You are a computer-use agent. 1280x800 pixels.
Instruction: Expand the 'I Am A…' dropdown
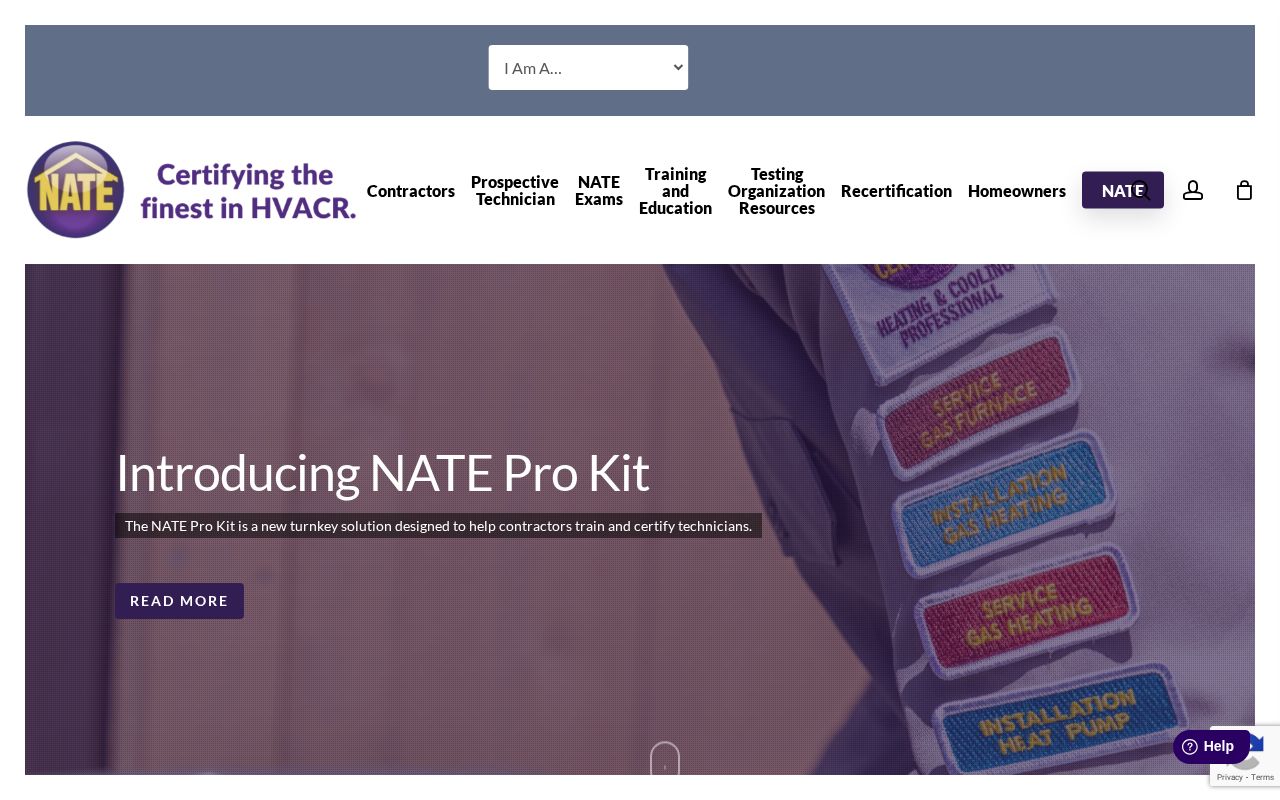pyautogui.click(x=588, y=68)
